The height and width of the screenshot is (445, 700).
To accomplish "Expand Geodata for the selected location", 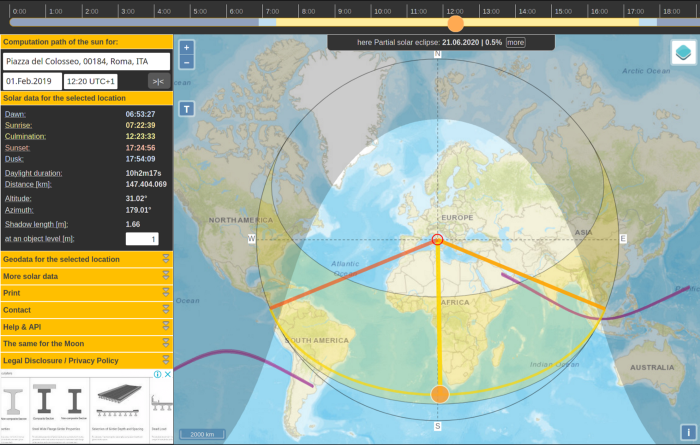I will click(87, 259).
